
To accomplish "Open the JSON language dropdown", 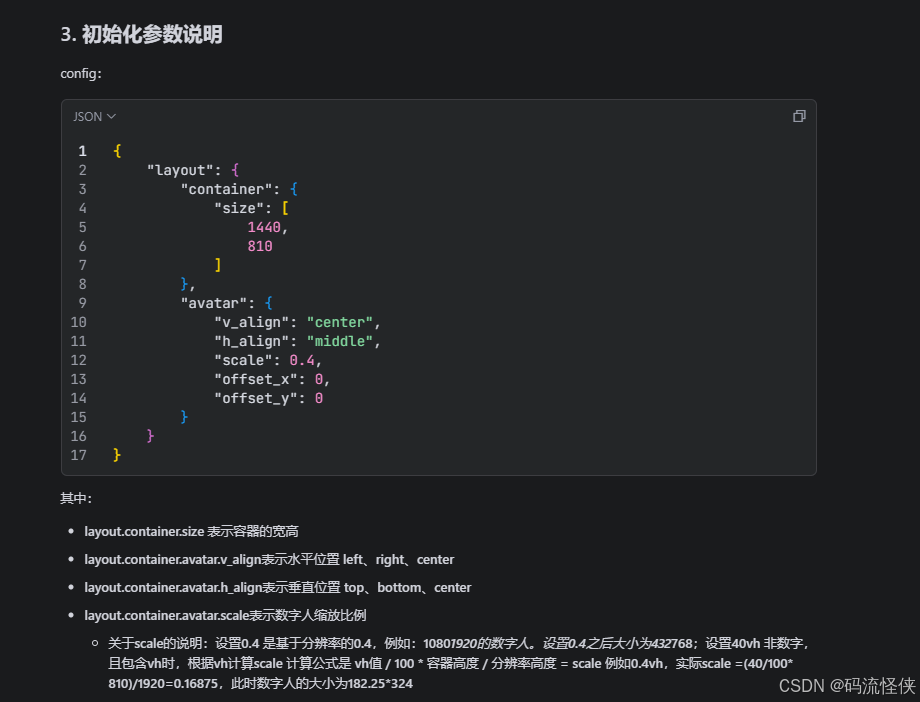I will click(x=94, y=117).
